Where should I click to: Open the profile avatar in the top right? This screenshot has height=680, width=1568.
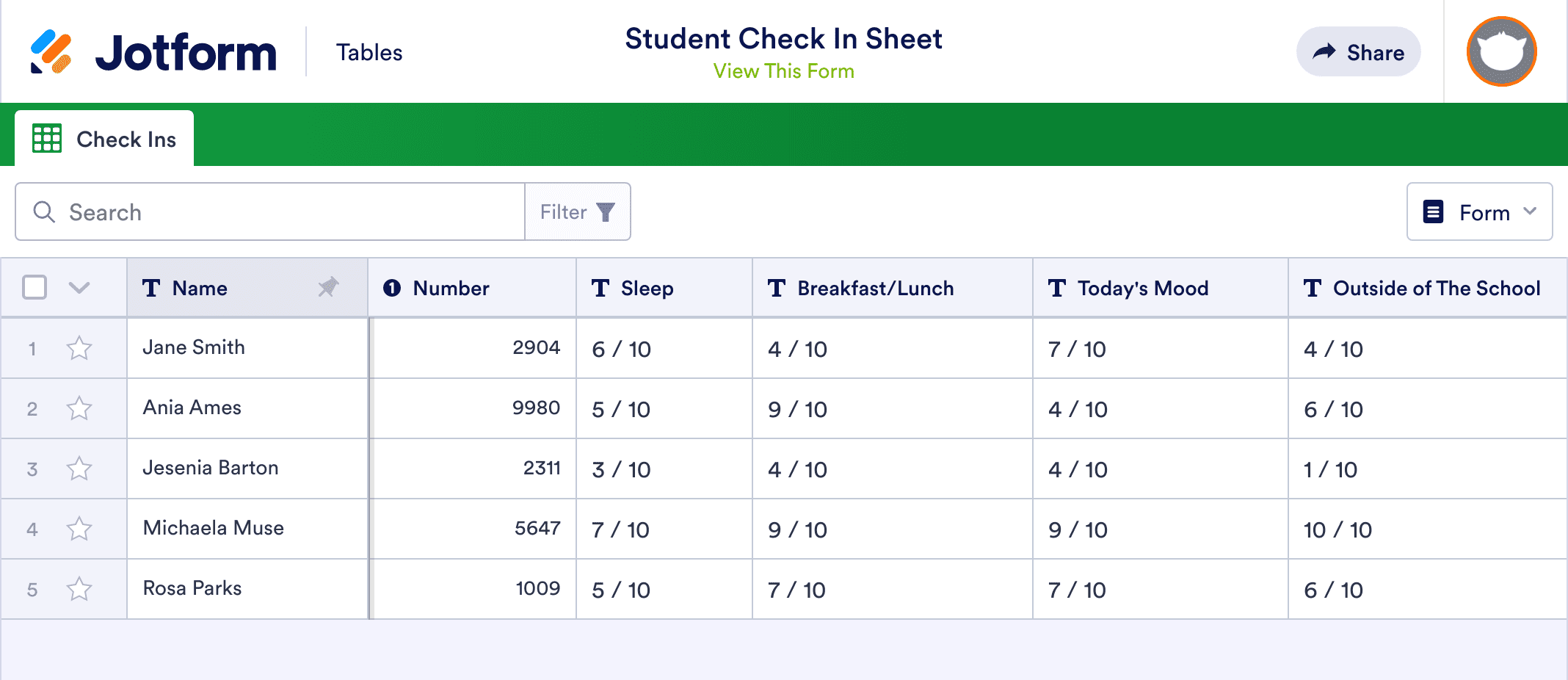pos(1500,51)
